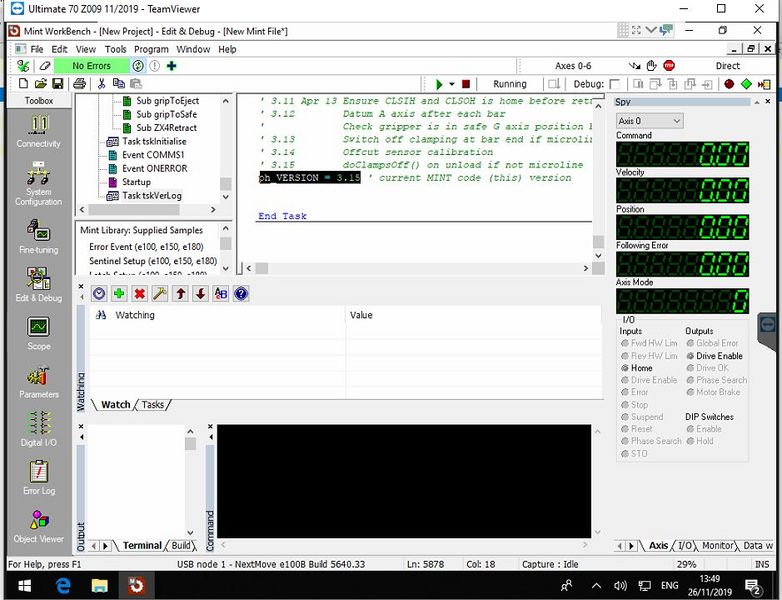
Task: Open the Scope tool
Action: (x=39, y=333)
